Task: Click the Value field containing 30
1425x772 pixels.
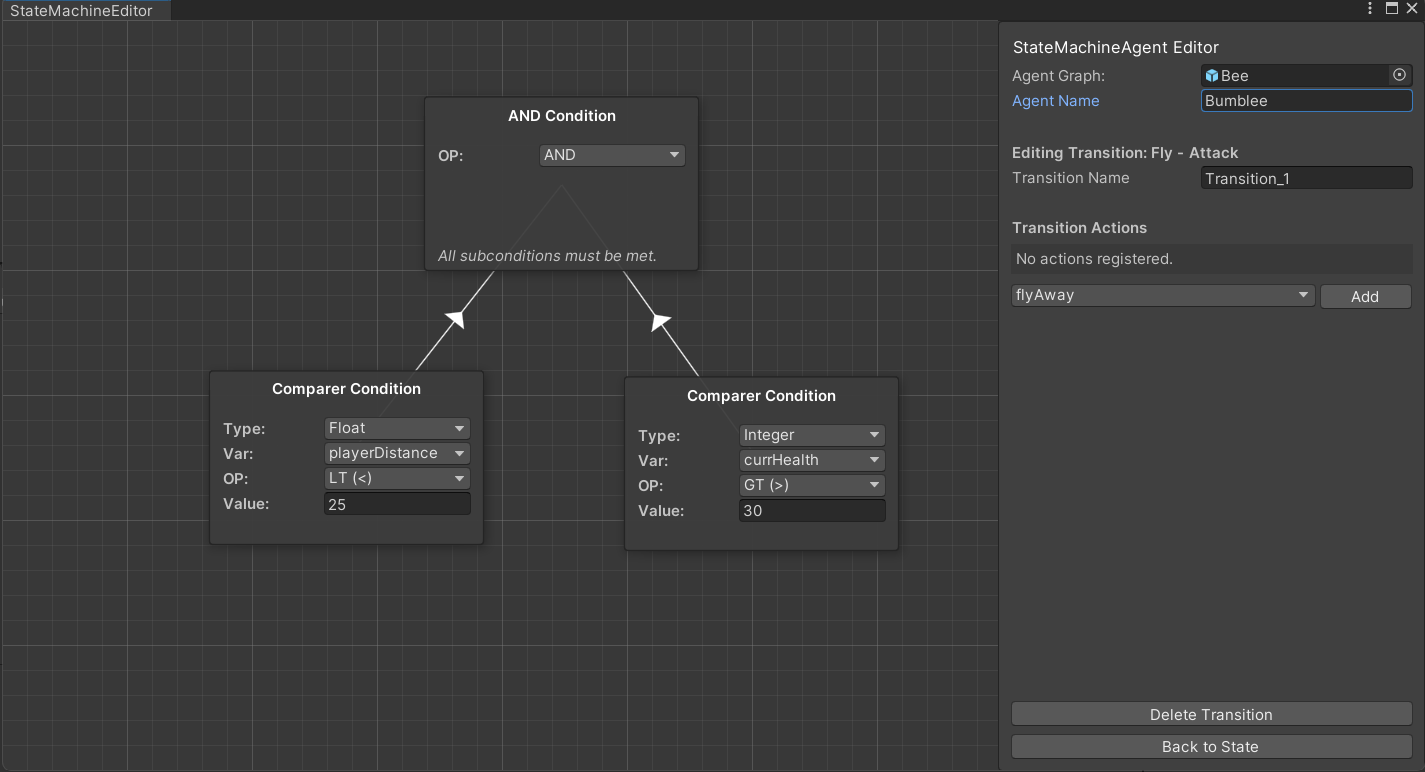Action: pyautogui.click(x=812, y=511)
